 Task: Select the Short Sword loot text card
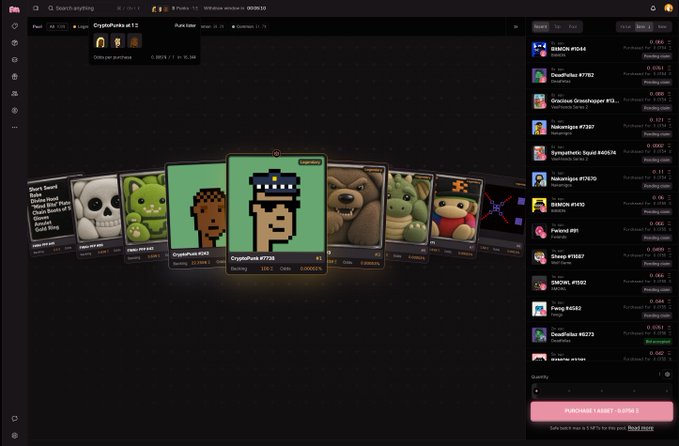click(x=51, y=215)
